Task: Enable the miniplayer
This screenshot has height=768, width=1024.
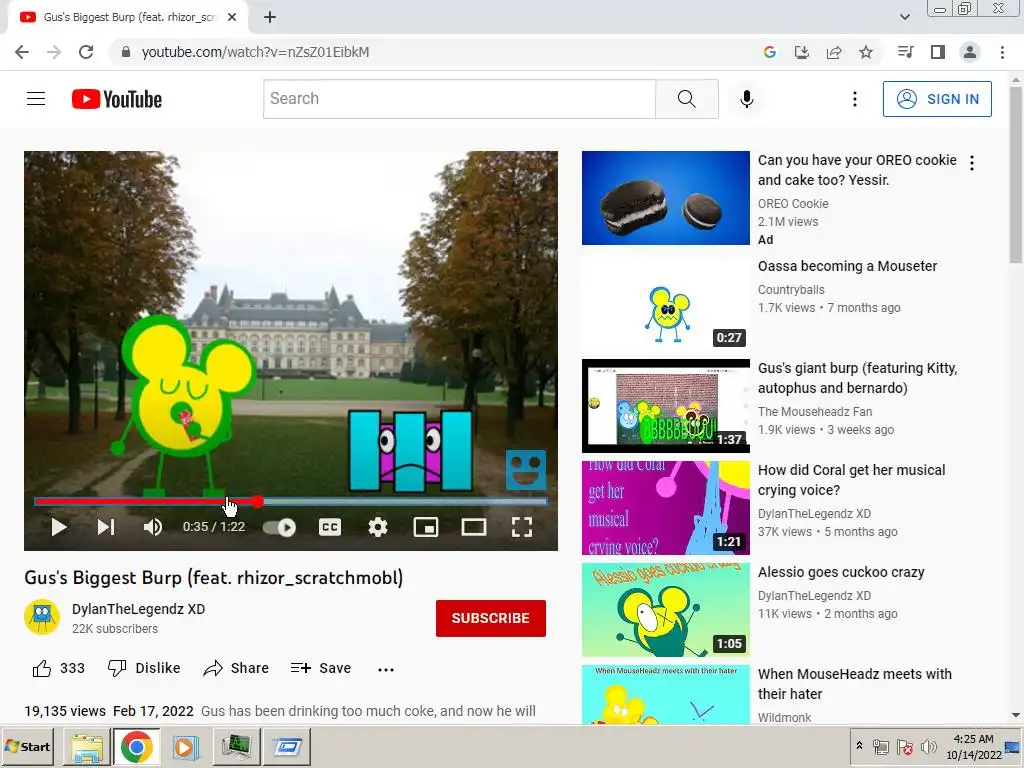Action: [426, 527]
